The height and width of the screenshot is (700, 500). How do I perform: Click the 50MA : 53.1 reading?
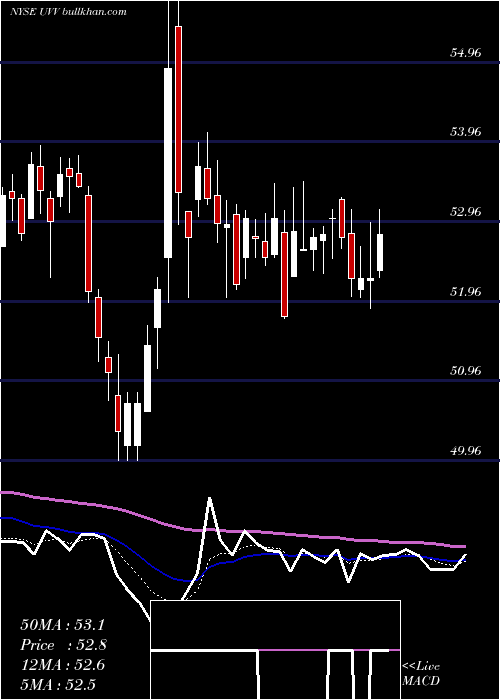(x=62, y=625)
